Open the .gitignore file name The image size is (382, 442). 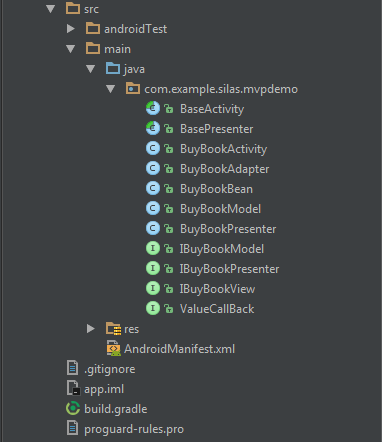110,369
